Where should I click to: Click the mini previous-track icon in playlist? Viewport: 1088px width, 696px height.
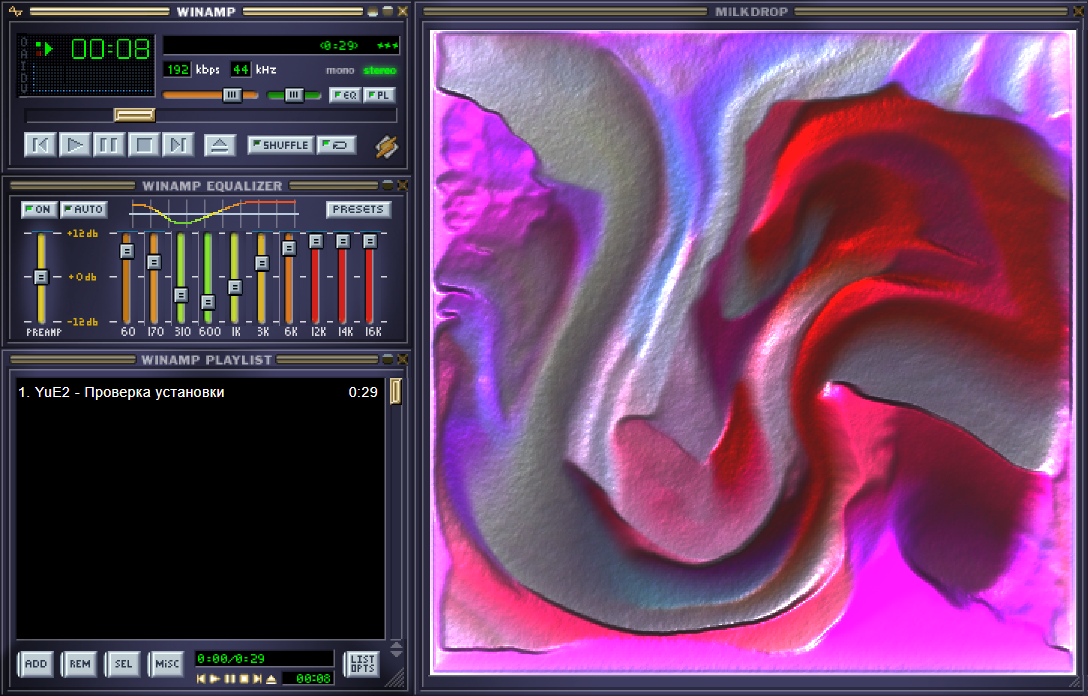click(201, 679)
